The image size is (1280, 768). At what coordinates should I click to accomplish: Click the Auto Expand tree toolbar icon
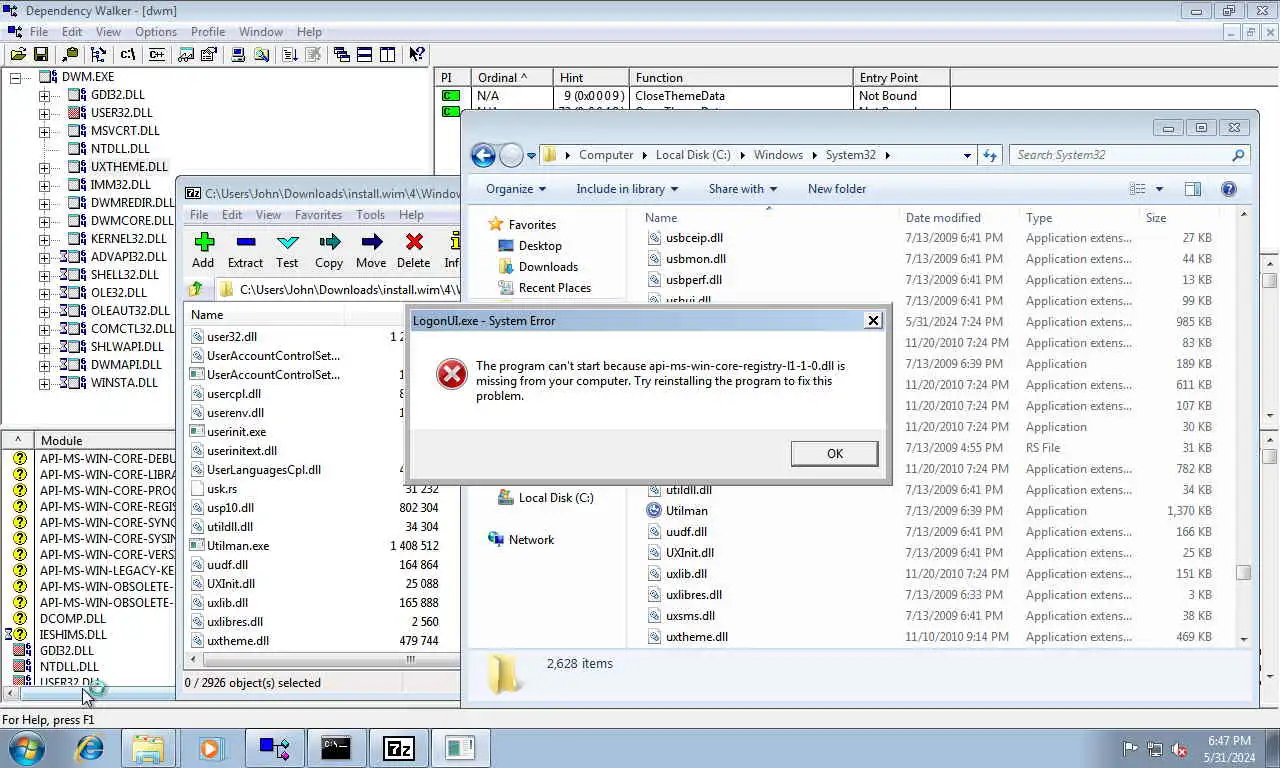[x=99, y=54]
